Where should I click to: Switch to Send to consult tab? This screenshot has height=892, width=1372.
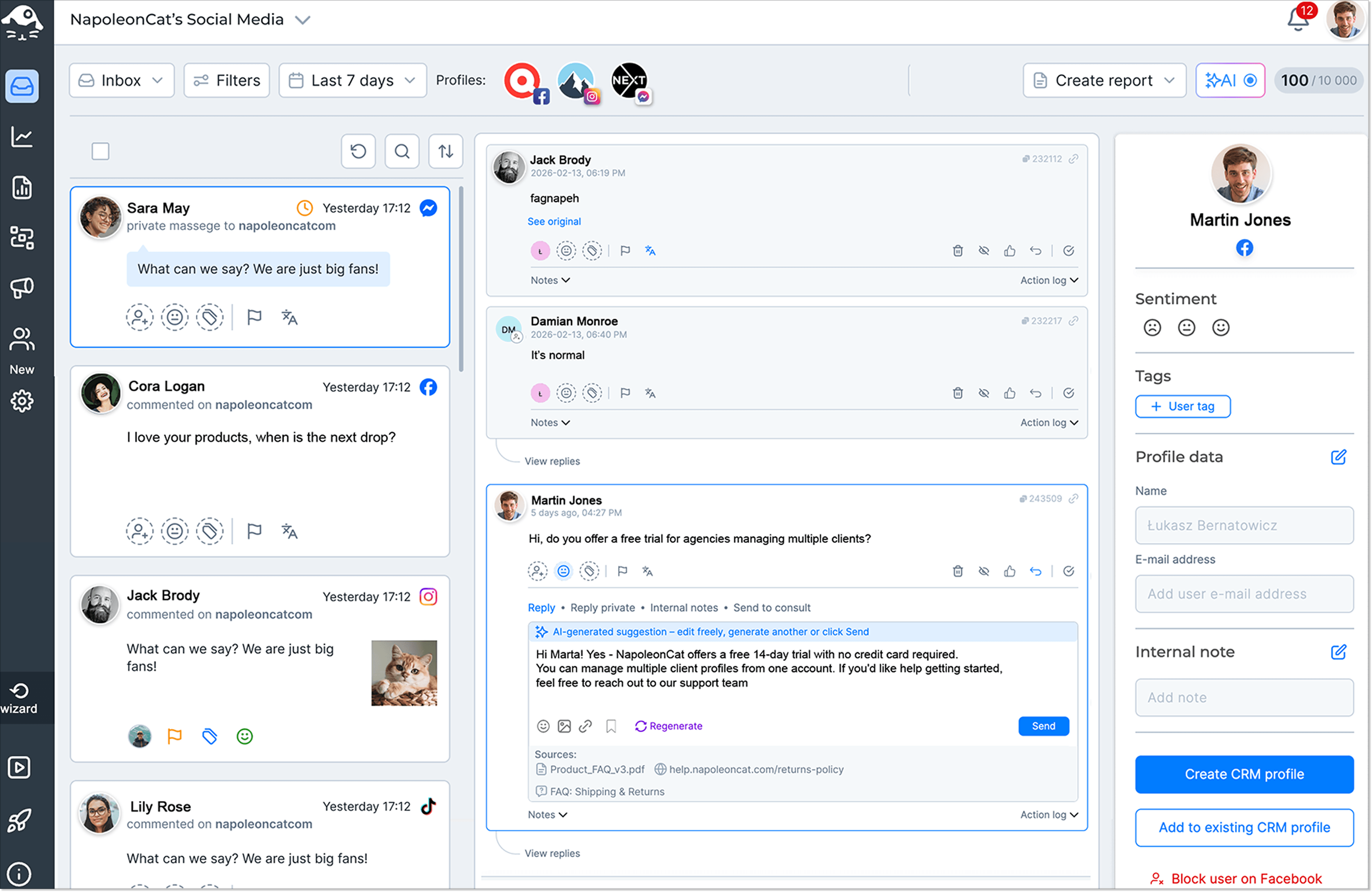coord(772,608)
